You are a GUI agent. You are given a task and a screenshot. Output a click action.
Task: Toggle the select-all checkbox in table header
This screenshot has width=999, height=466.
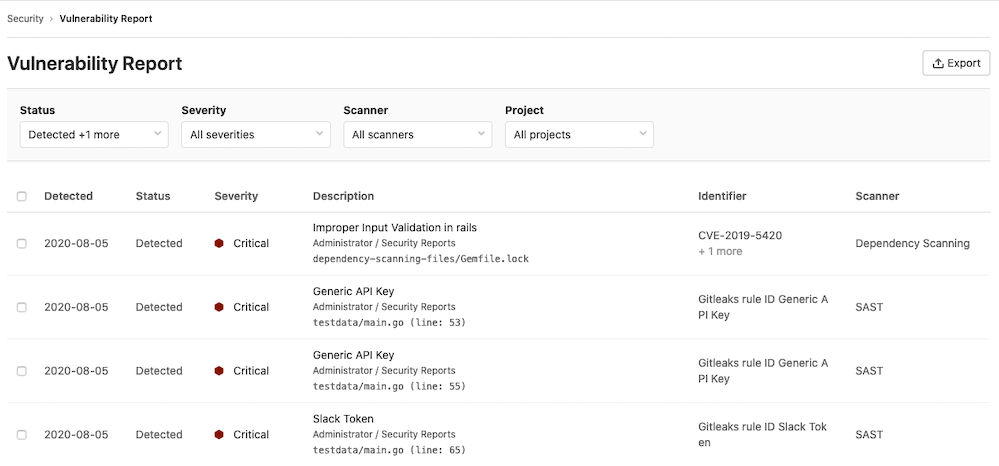coord(22,197)
